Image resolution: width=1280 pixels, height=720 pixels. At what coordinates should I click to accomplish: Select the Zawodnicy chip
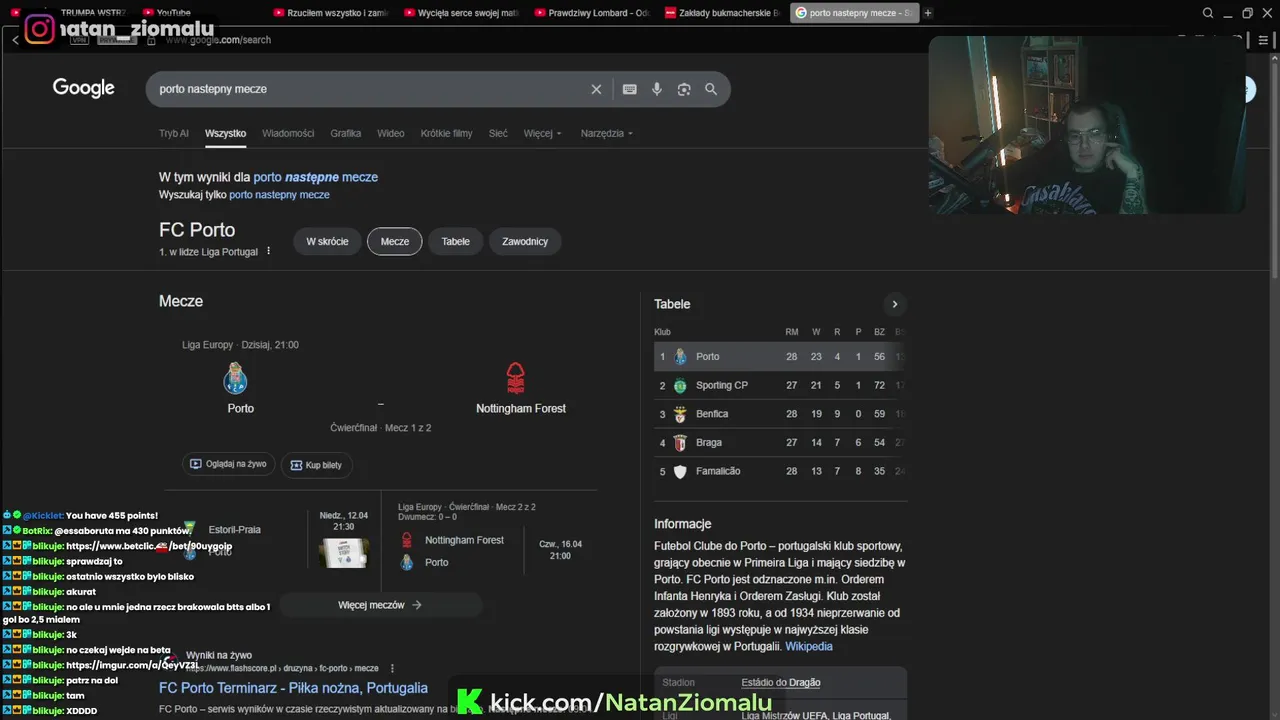tap(525, 241)
